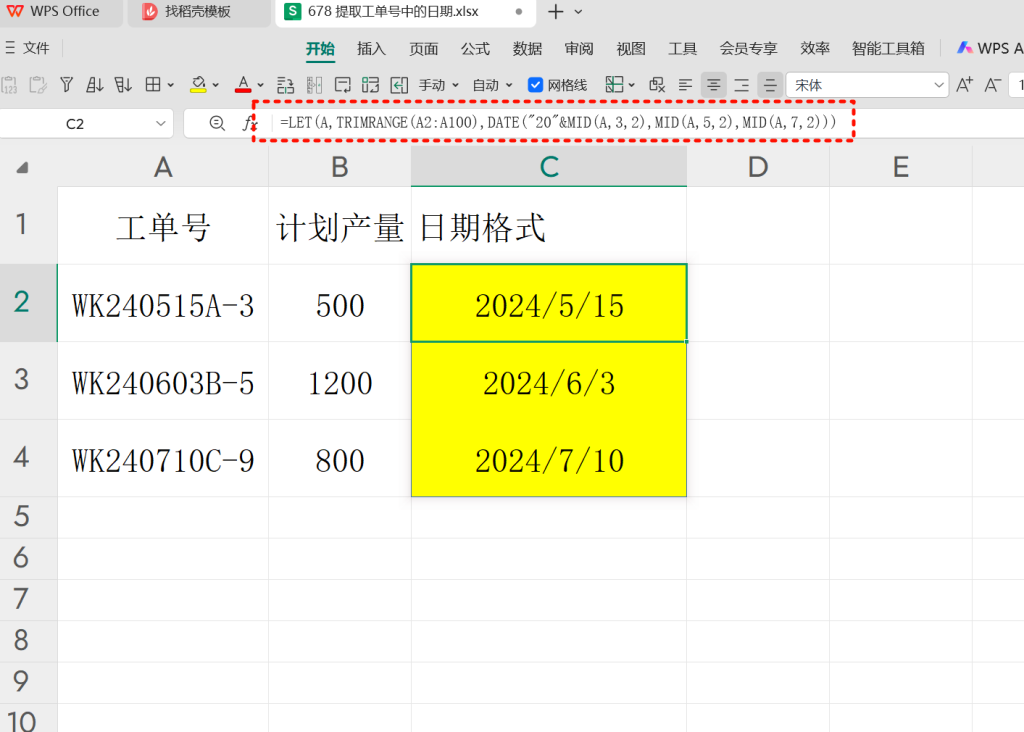Select the 计划产量 header cell
Viewport: 1024px width, 732px height.
coord(340,226)
